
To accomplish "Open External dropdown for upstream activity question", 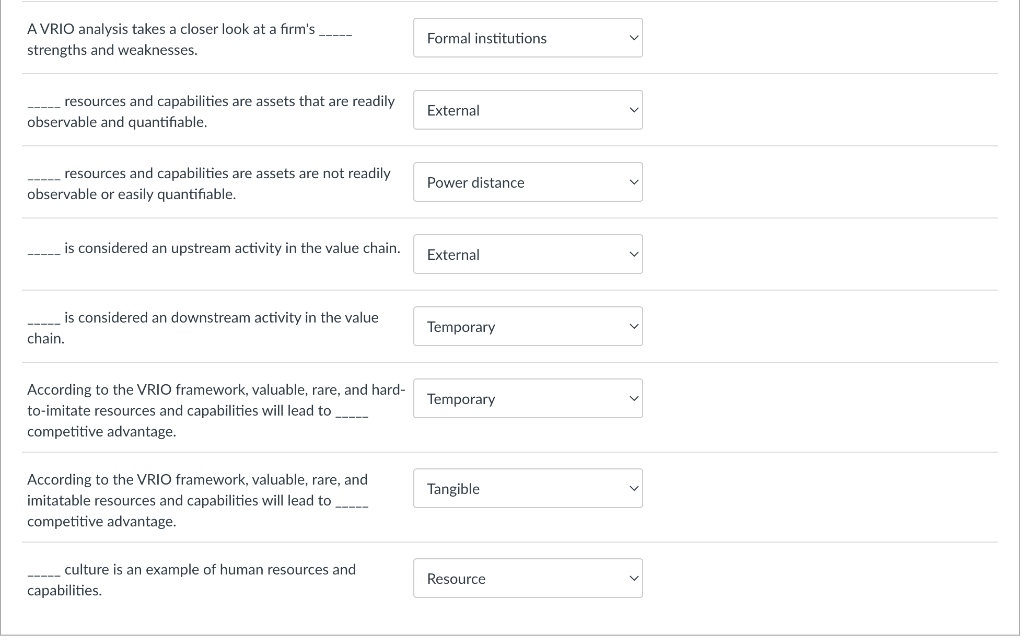I will click(527, 255).
